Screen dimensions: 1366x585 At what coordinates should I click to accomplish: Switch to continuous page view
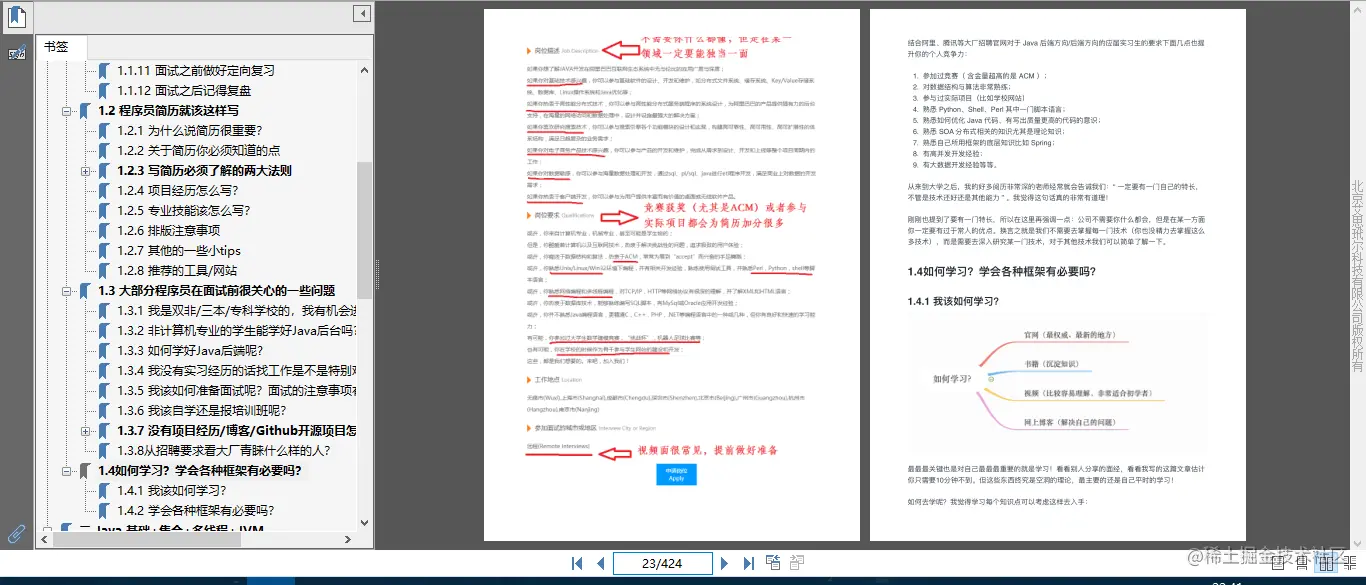[1303, 564]
